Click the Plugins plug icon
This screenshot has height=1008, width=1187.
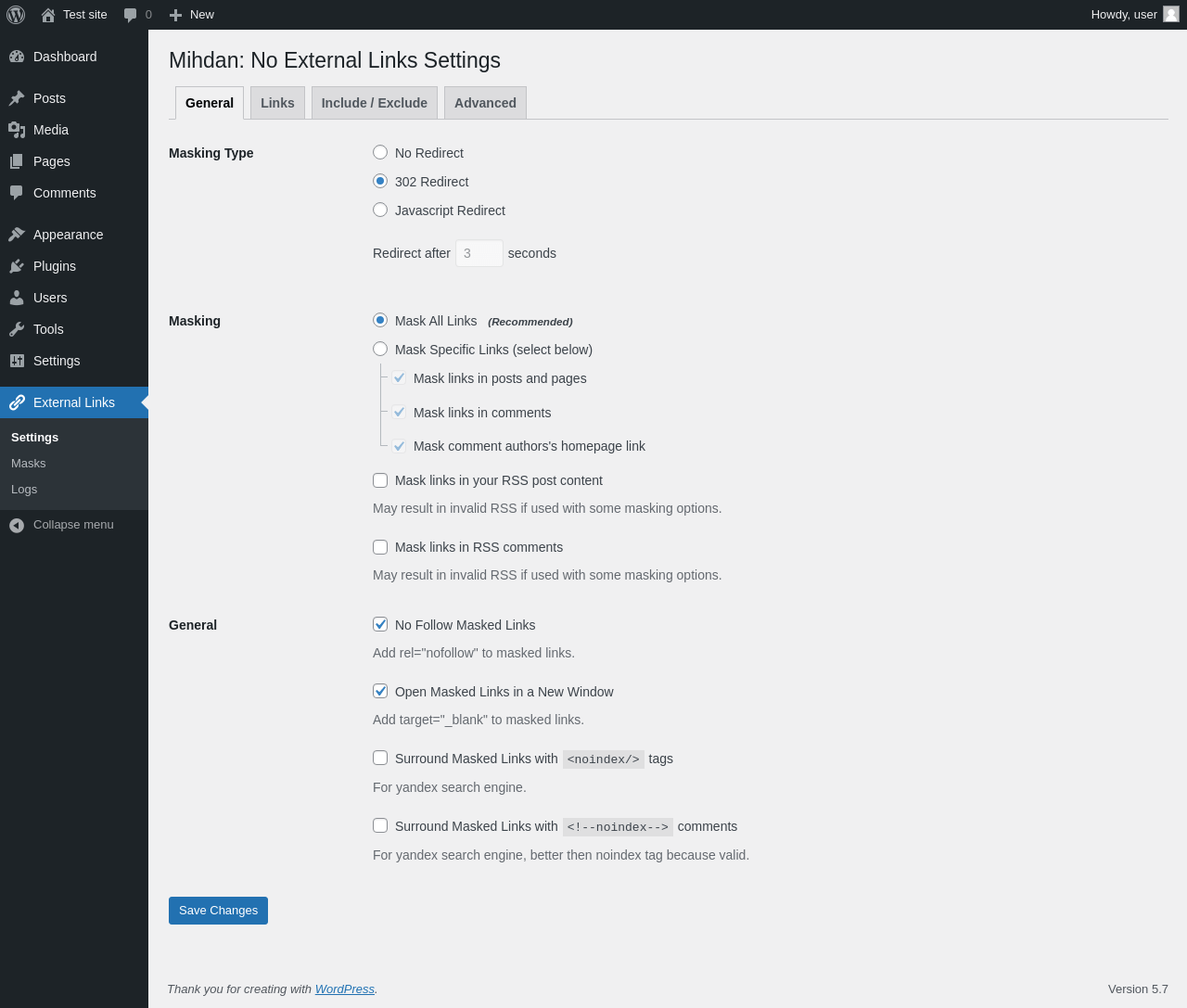(17, 266)
